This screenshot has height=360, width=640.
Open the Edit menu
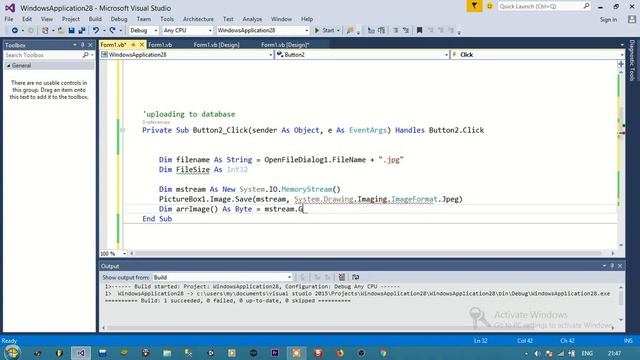click(x=27, y=19)
